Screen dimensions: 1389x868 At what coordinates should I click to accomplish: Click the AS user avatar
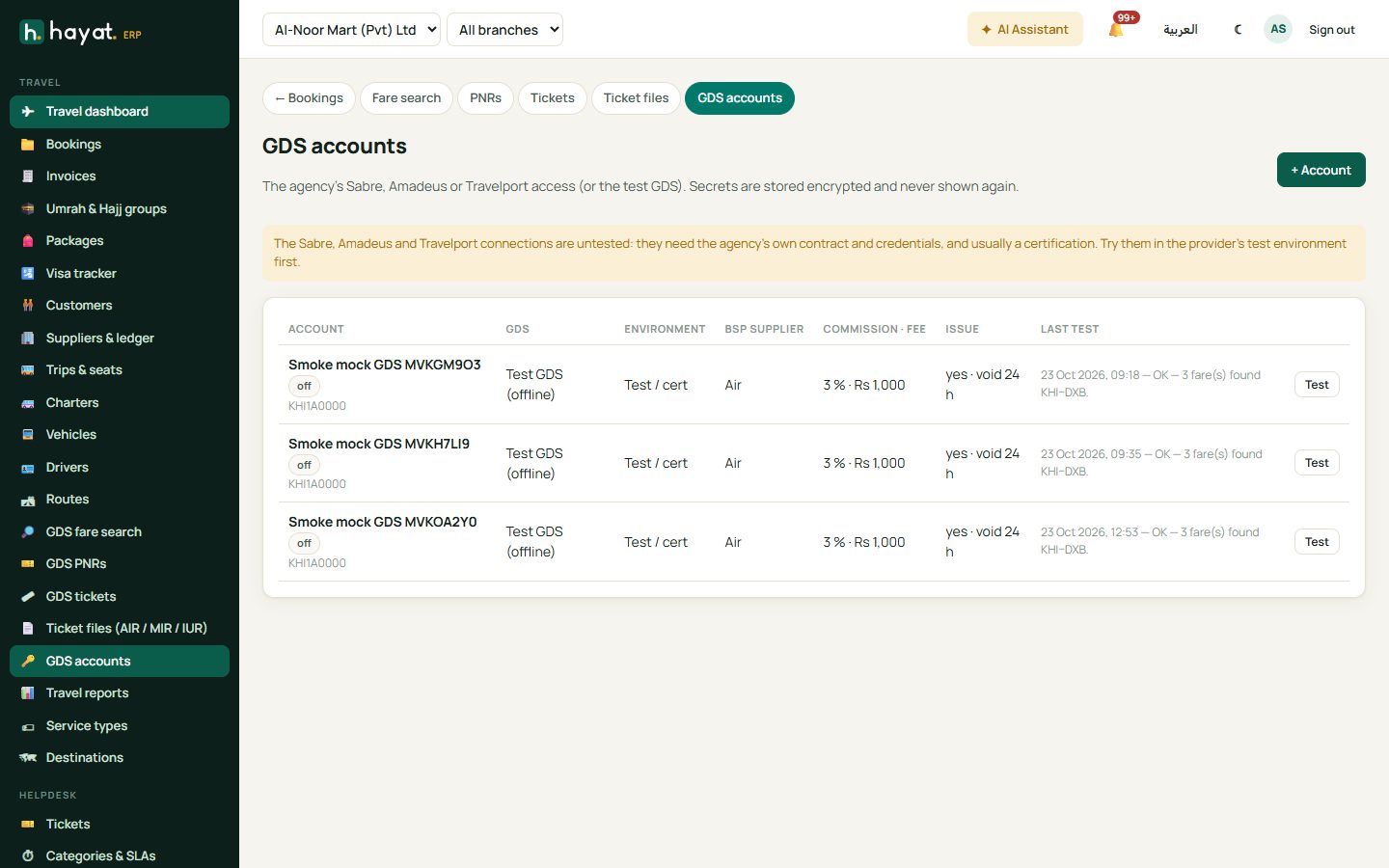tap(1278, 29)
